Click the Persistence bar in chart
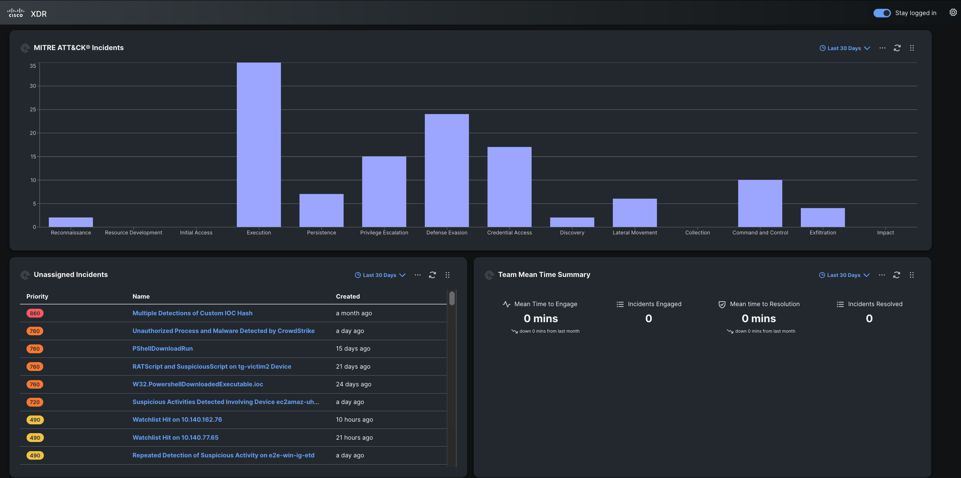The width and height of the screenshot is (961, 478). pos(321,210)
